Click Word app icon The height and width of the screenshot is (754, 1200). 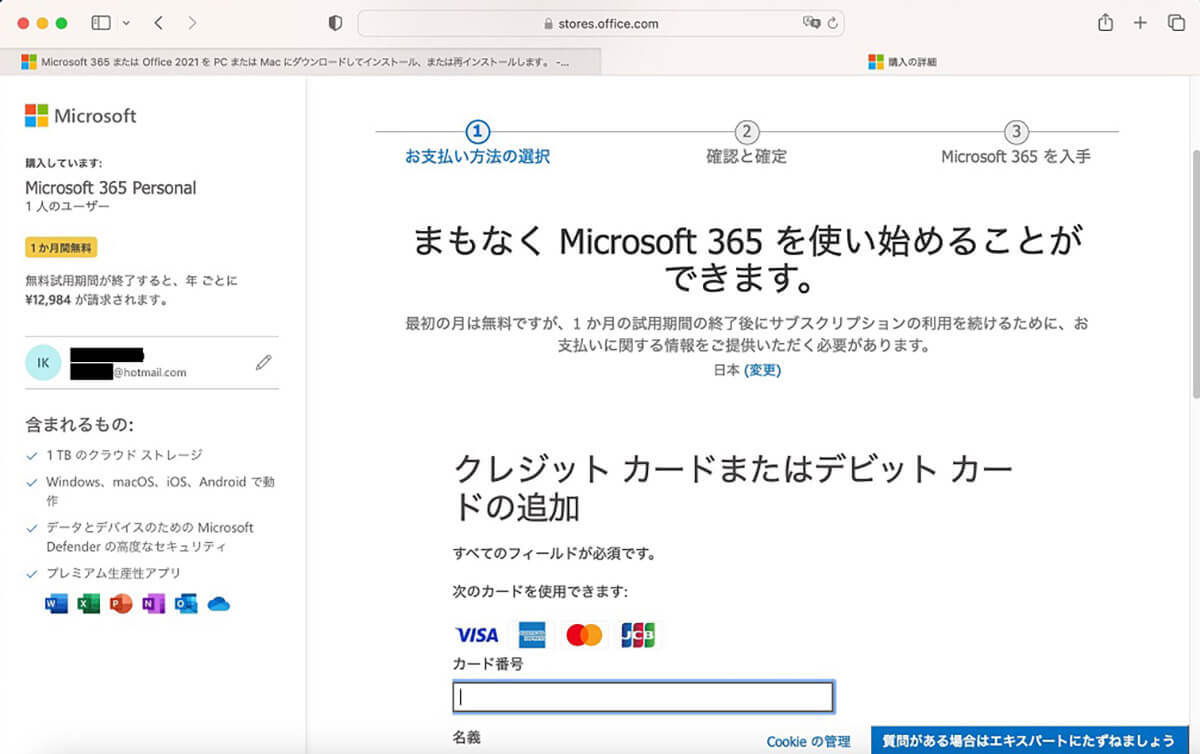[x=56, y=603]
